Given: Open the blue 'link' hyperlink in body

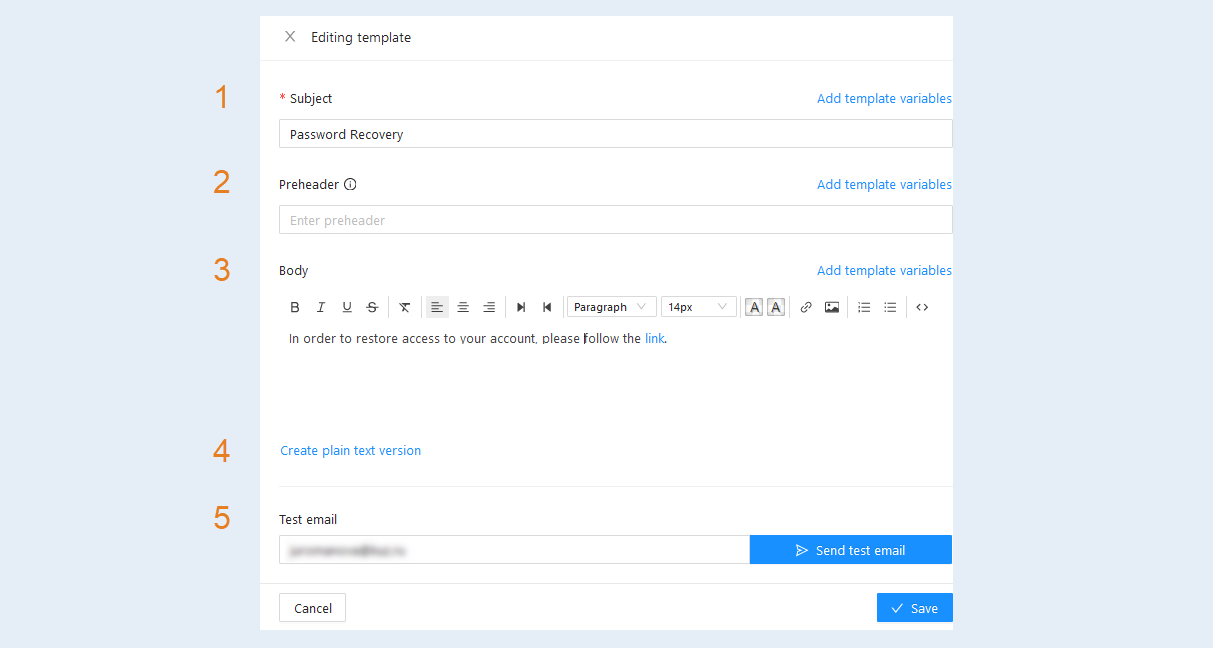Looking at the screenshot, I should (654, 339).
